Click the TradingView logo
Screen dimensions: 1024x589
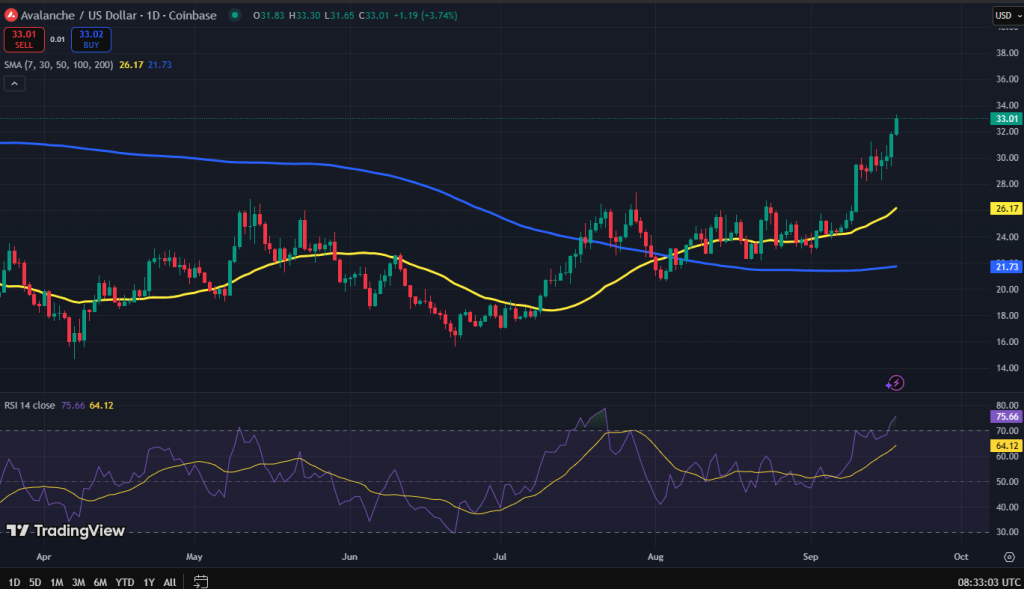coord(66,530)
